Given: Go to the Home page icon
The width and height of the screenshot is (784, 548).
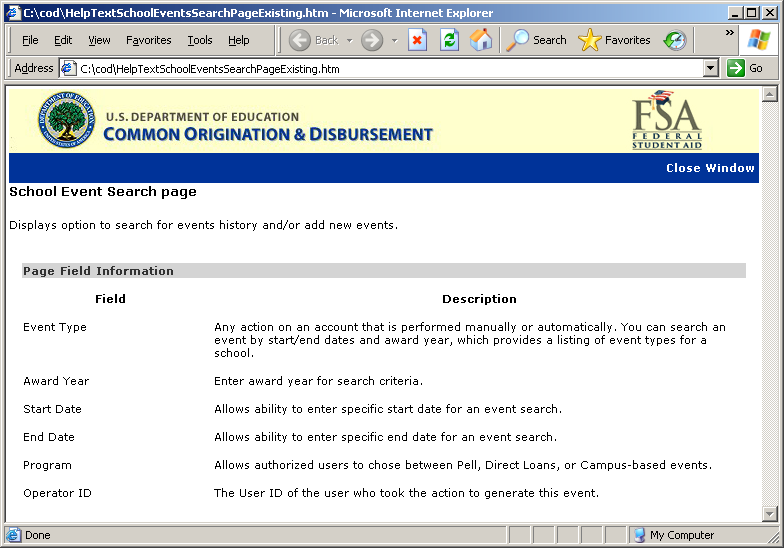Looking at the screenshot, I should pos(481,40).
